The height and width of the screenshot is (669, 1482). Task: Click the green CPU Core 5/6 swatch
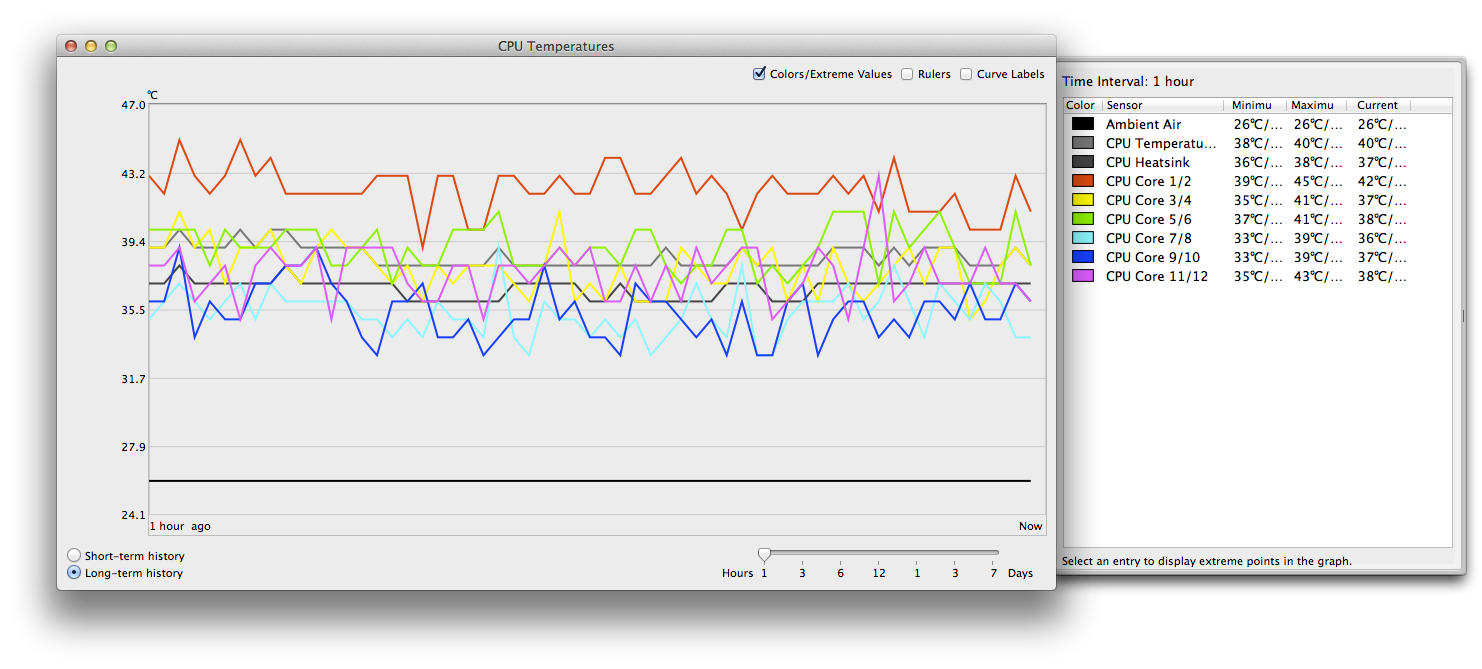tap(1083, 219)
